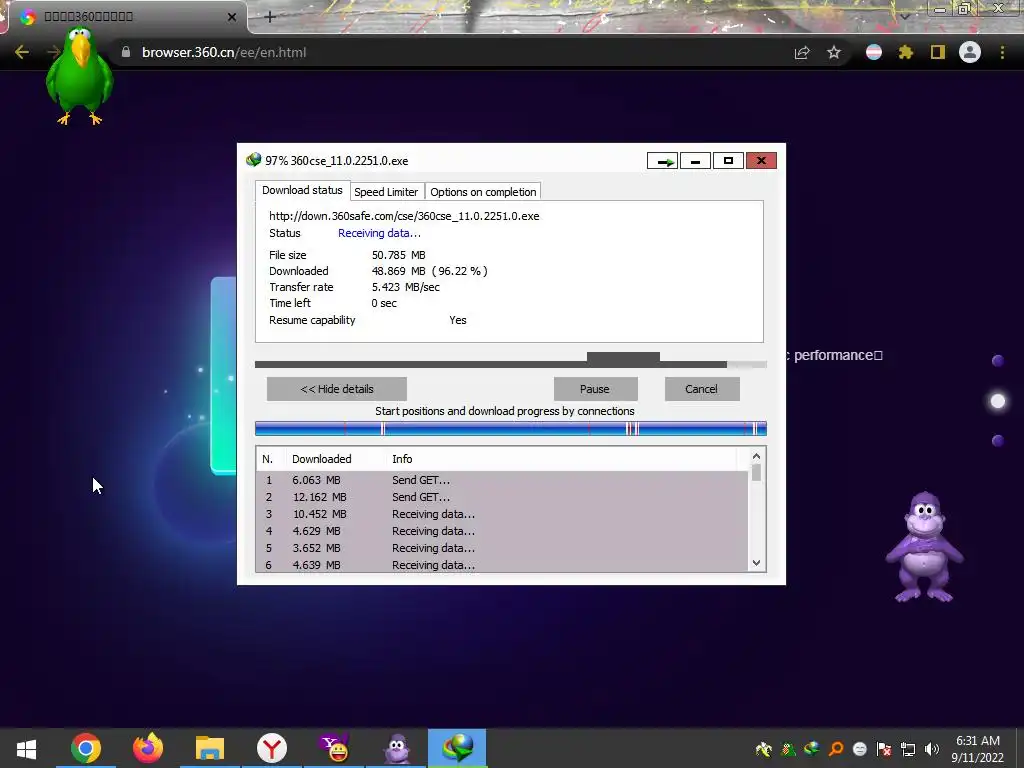Screen dimensions: 1024x768
Task: Select connection row 2 with 12.162 MB
Action: tap(502, 497)
